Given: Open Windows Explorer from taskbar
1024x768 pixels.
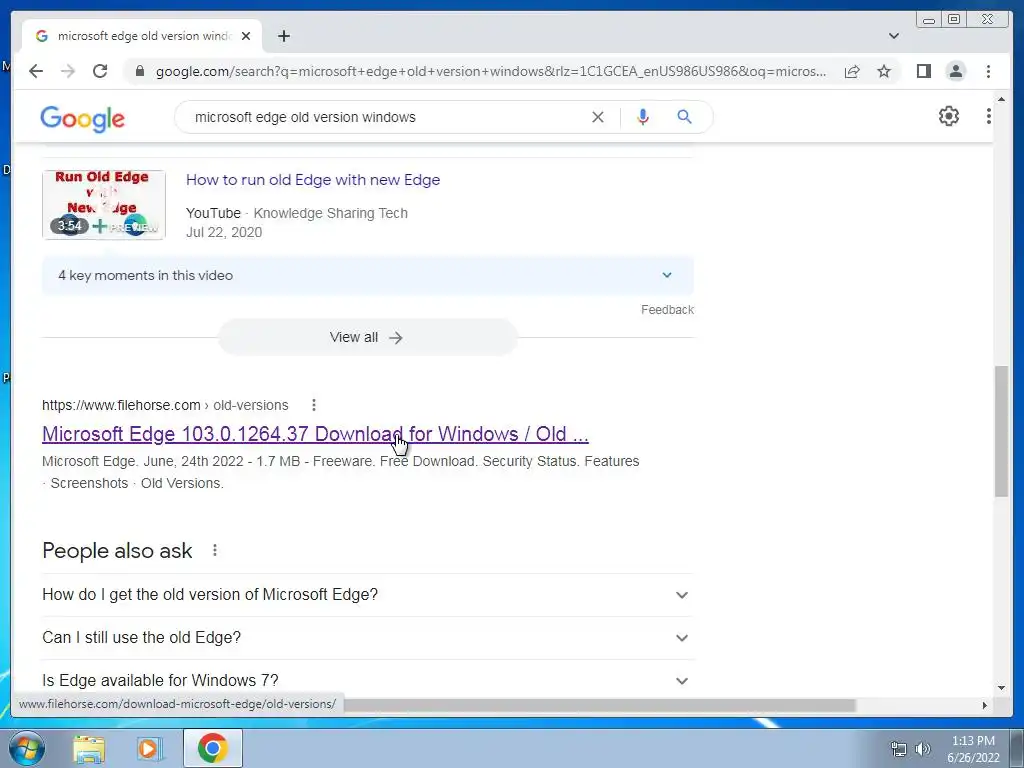Looking at the screenshot, I should point(88,748).
